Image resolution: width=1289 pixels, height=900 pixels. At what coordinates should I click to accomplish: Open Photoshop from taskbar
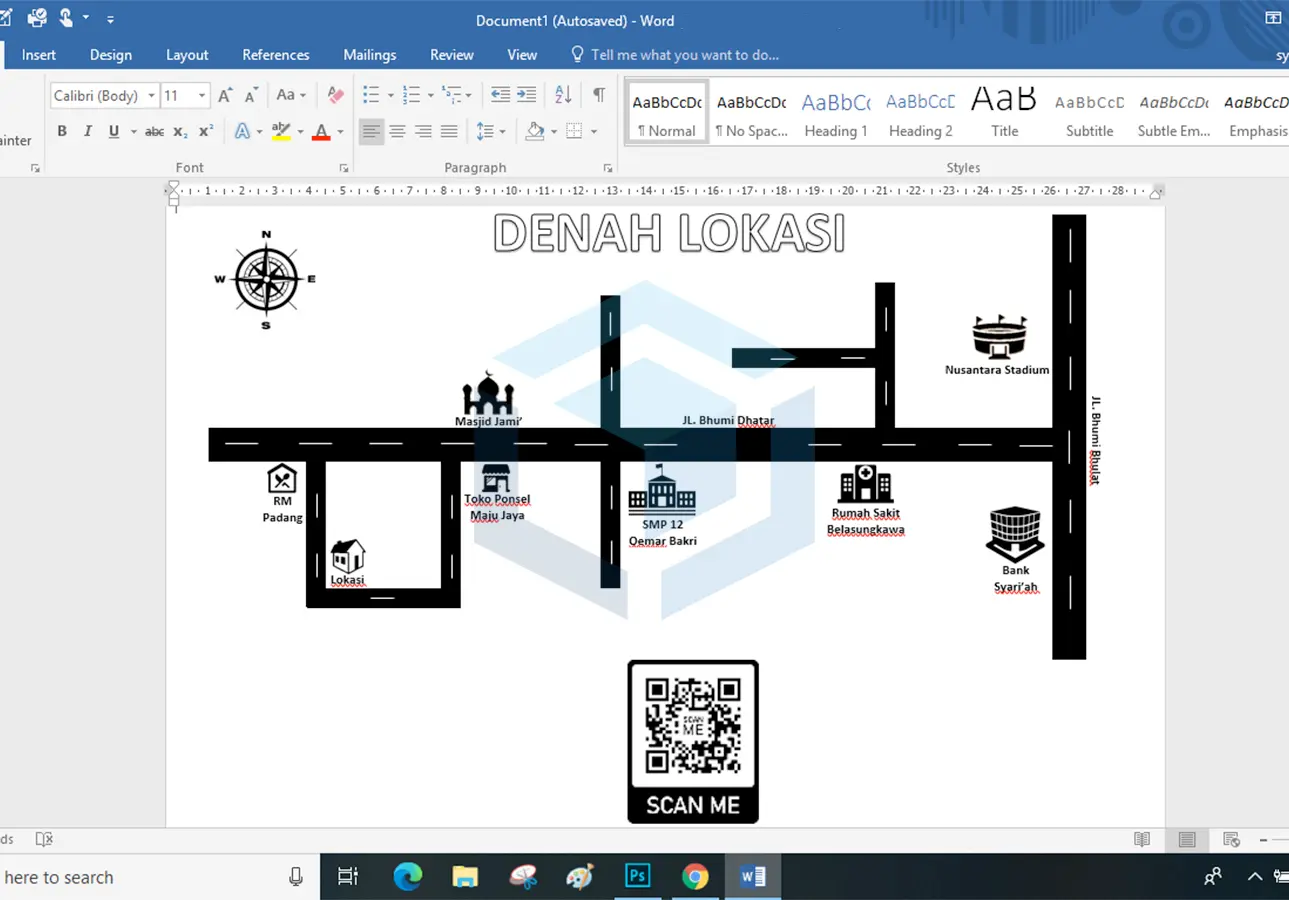637,877
